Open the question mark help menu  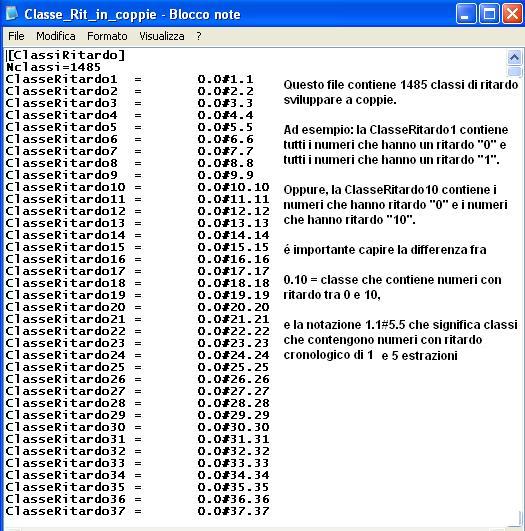pyautogui.click(x=199, y=36)
